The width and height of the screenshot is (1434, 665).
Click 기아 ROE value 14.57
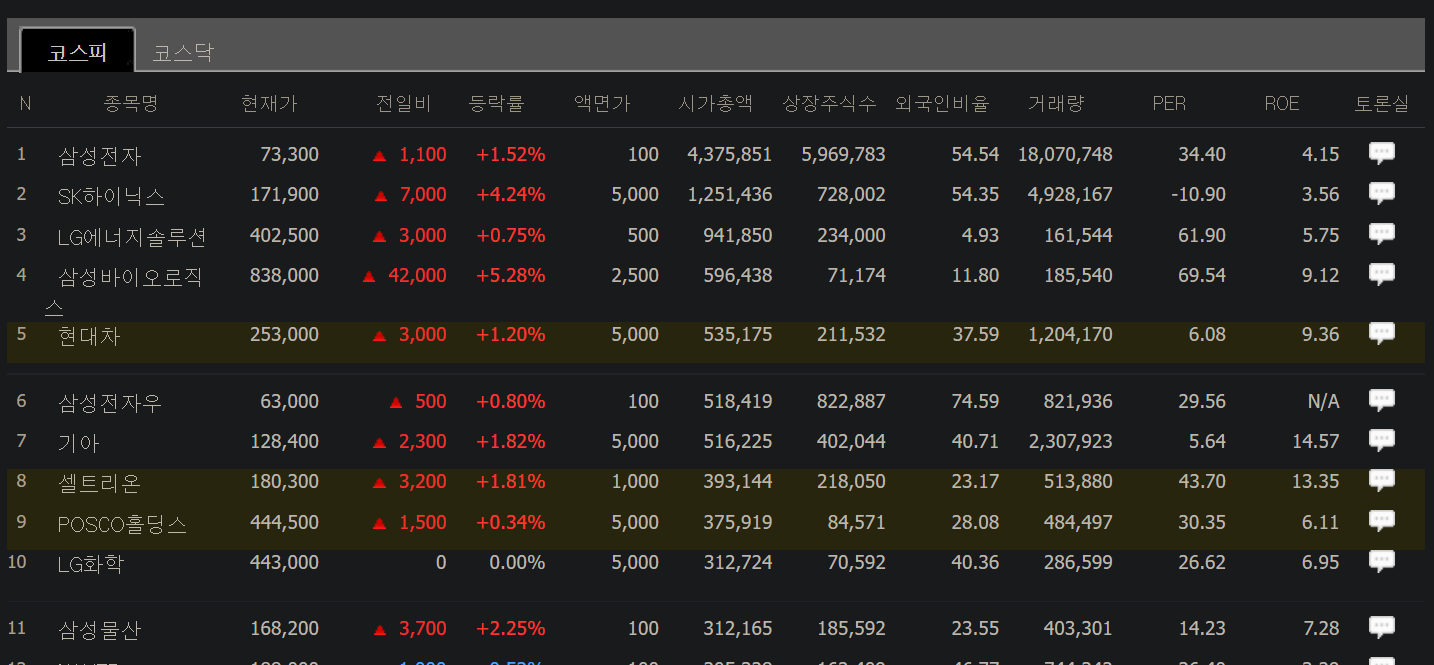pyautogui.click(x=1315, y=441)
